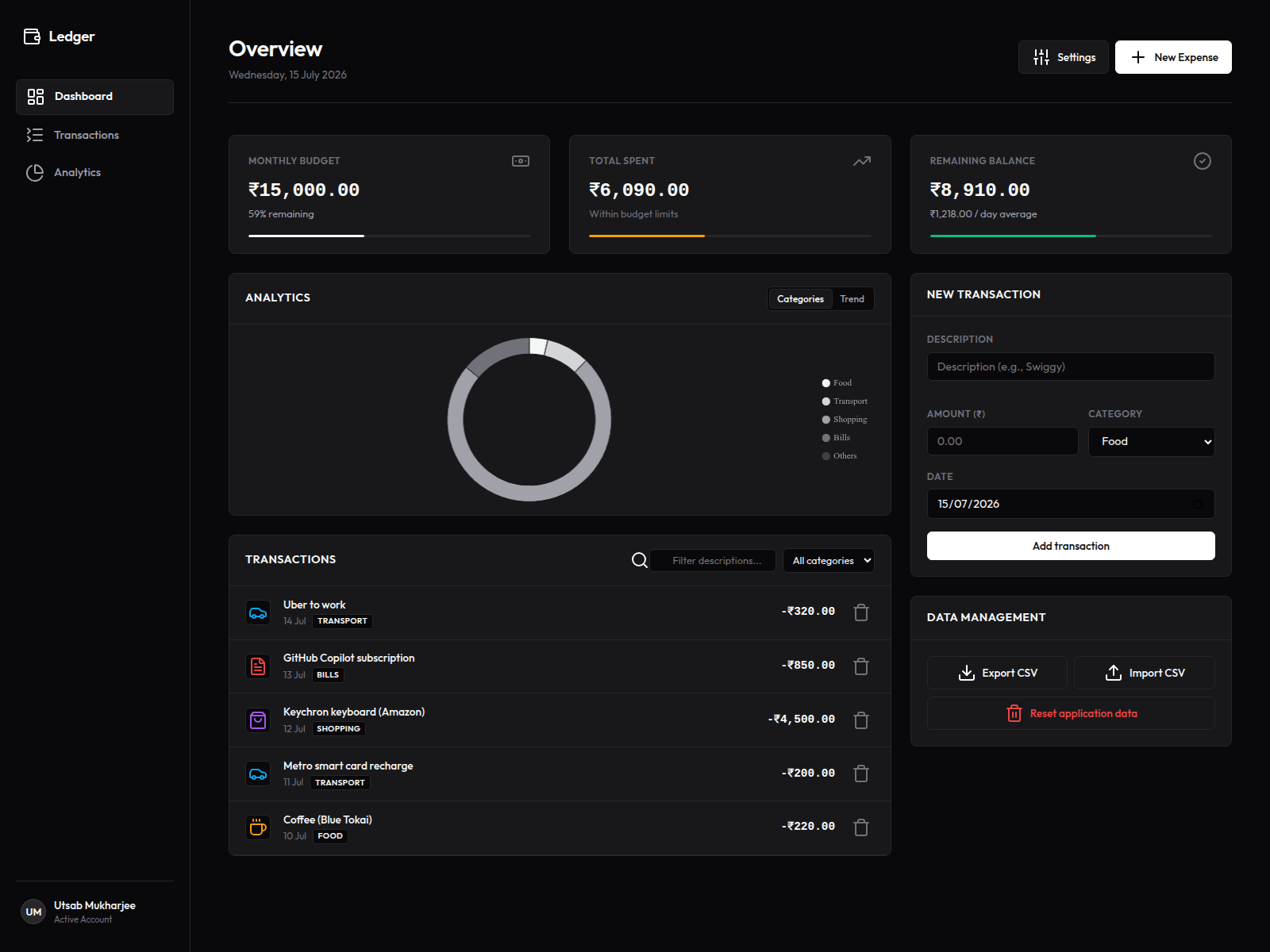
Task: Delete the GitHub Copilot subscription transaction
Action: tap(861, 666)
